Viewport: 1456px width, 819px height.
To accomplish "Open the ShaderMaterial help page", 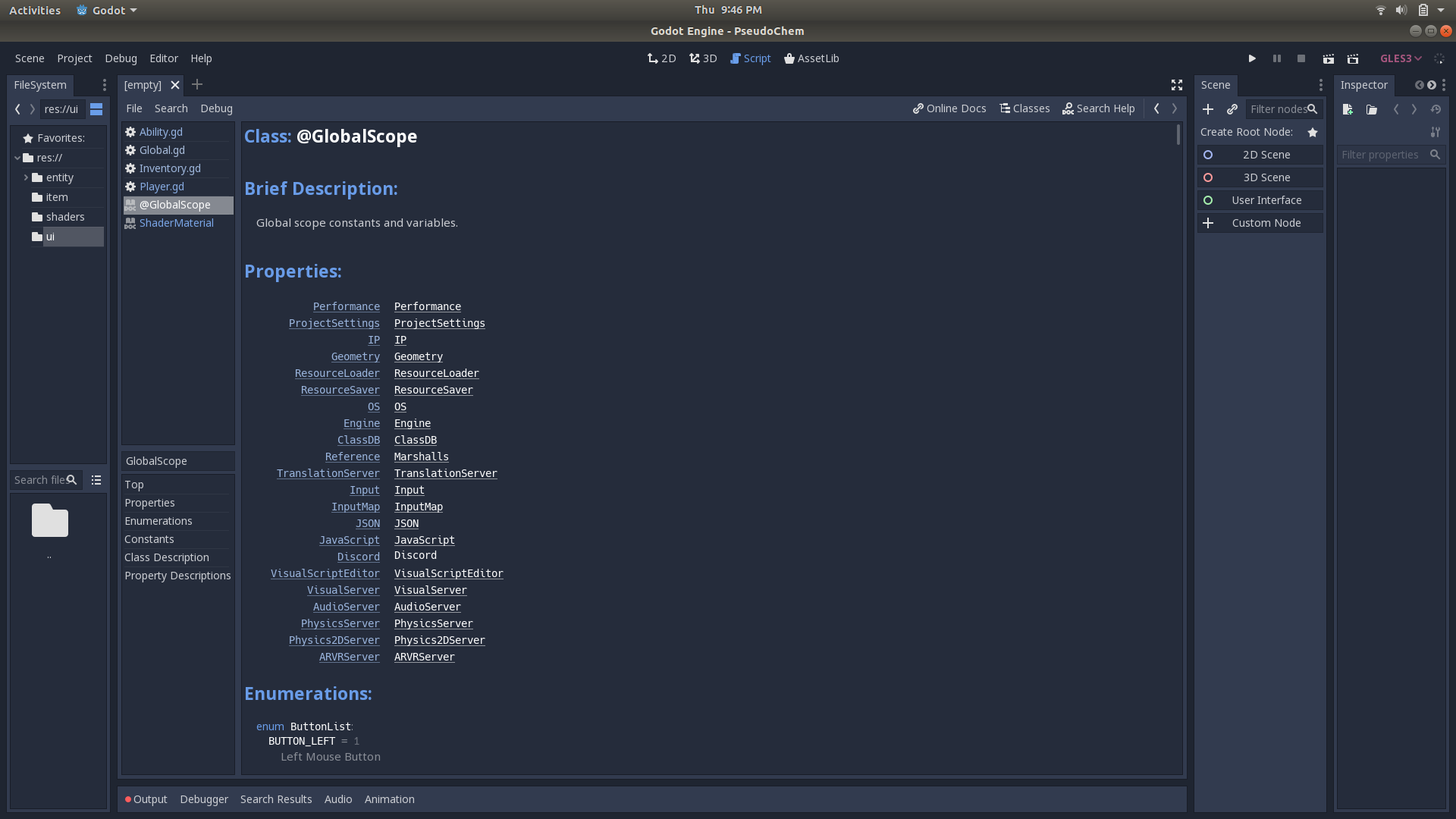I will [176, 222].
